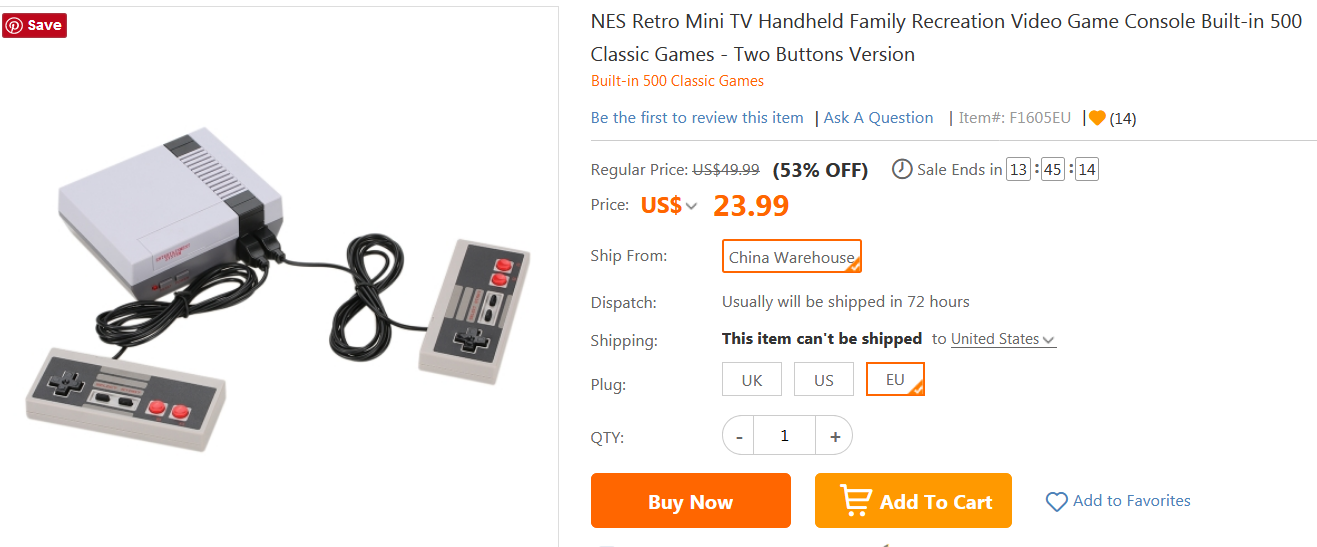The height and width of the screenshot is (547, 1317).
Task: Click the Ask A Question link
Action: [x=878, y=118]
